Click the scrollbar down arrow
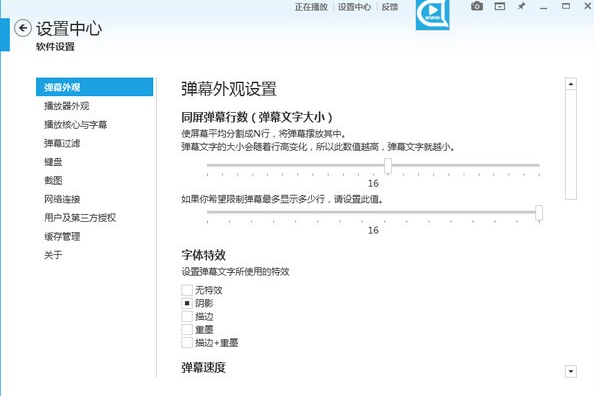594x396 pixels. 571,371
